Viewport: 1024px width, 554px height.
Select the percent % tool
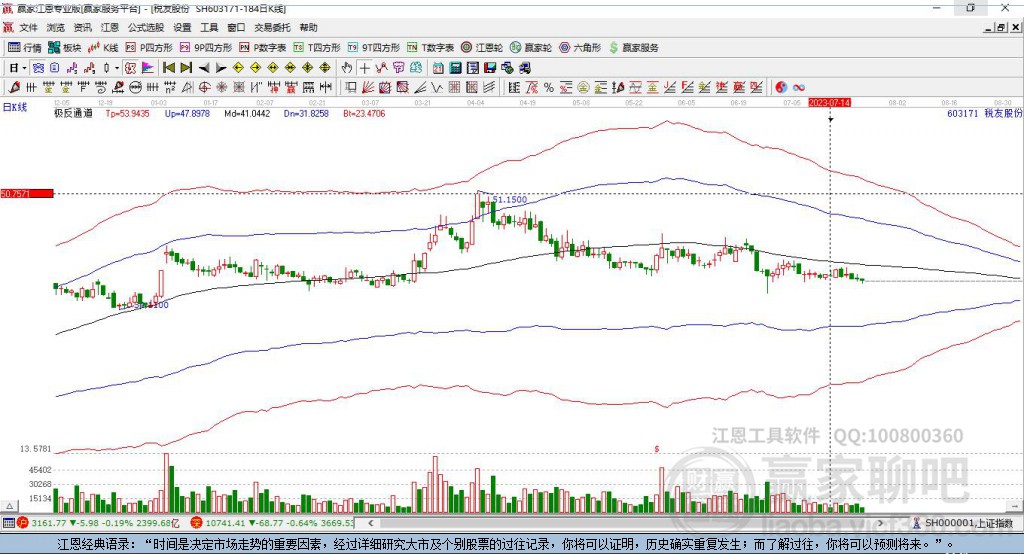pyautogui.click(x=549, y=87)
